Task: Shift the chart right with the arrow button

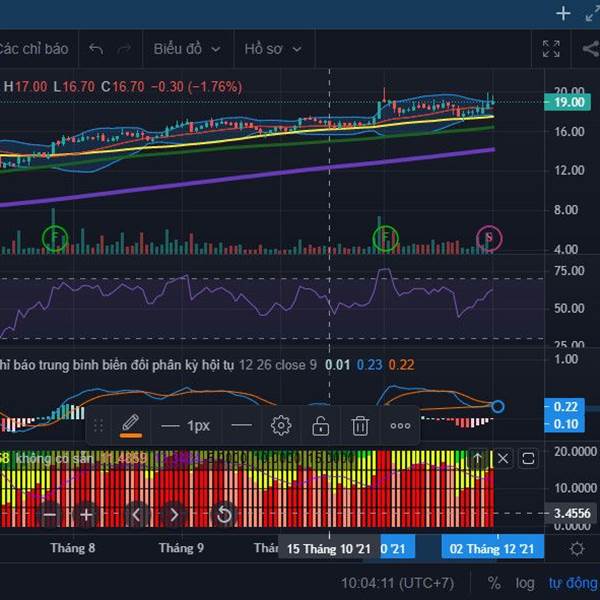Action: coord(174,515)
